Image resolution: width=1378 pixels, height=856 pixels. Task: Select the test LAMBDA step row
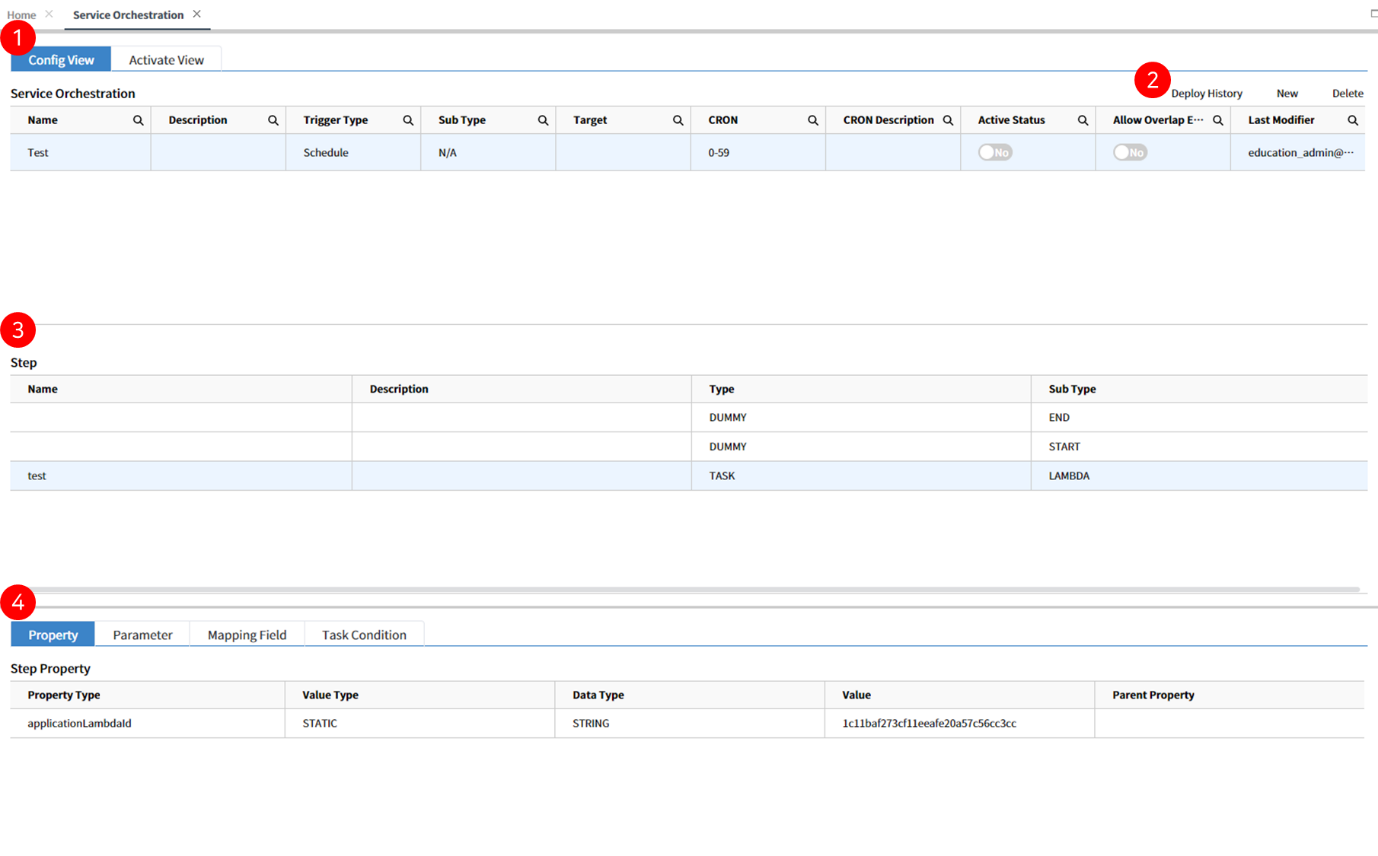[x=689, y=476]
